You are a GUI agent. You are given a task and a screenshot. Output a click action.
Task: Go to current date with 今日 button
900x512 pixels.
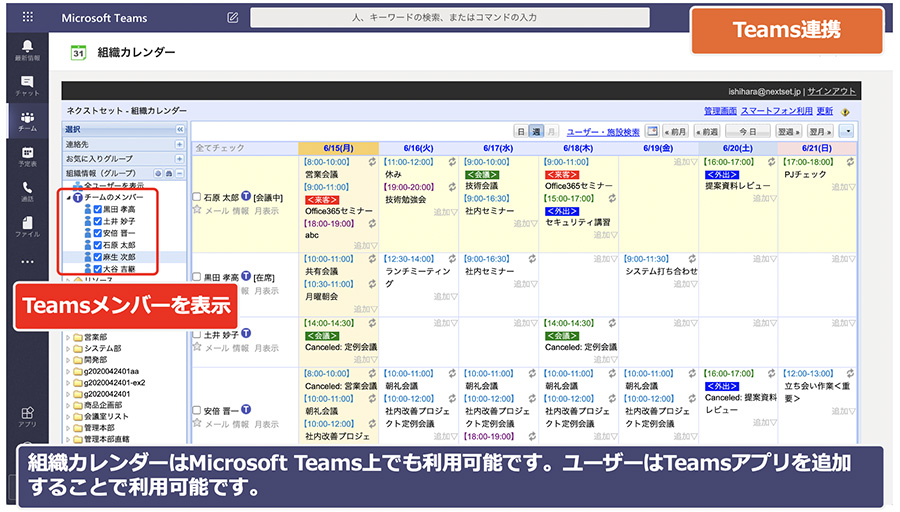click(x=748, y=131)
